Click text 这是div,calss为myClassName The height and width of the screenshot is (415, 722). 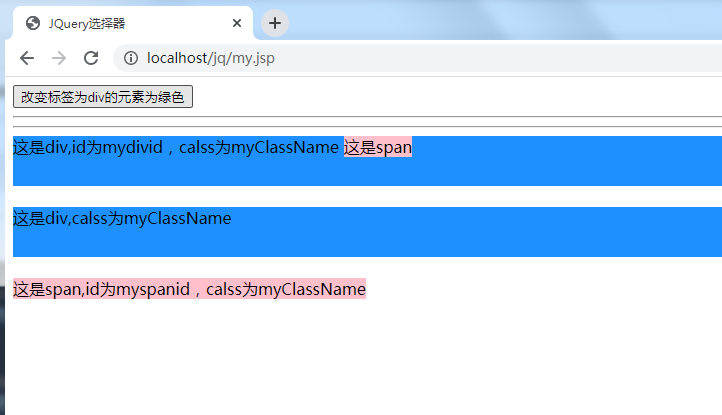click(x=122, y=218)
